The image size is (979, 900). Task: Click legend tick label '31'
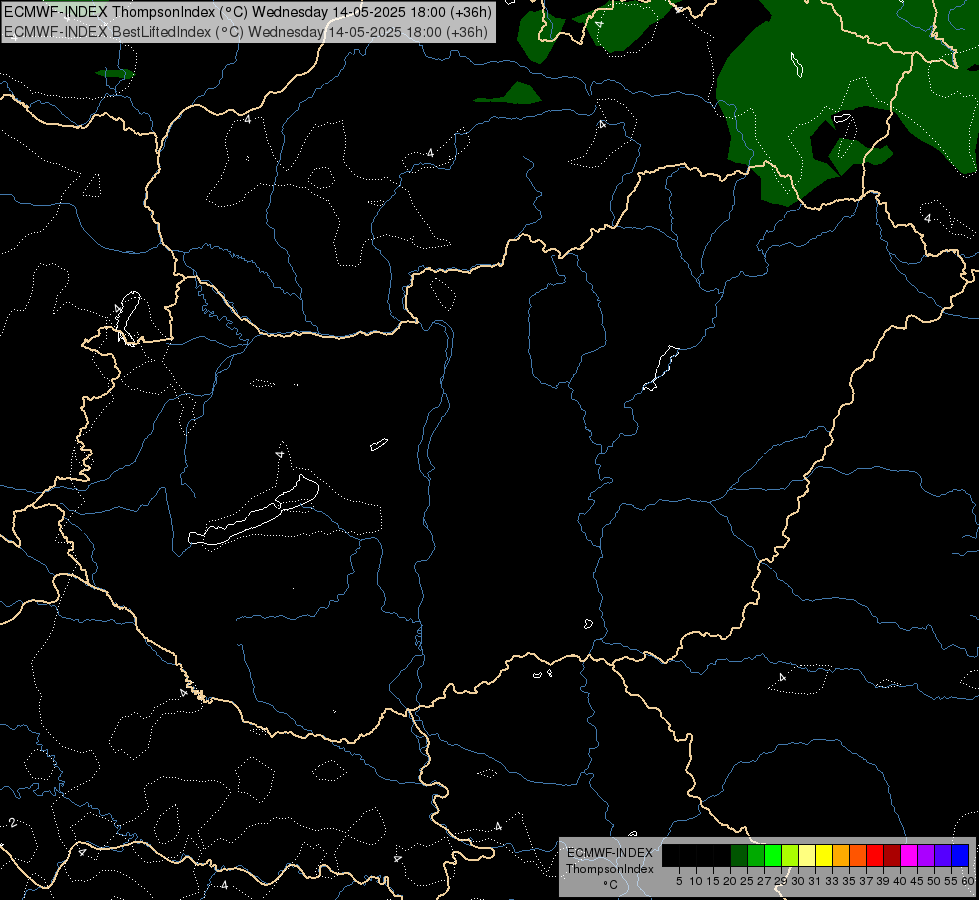[x=815, y=881]
